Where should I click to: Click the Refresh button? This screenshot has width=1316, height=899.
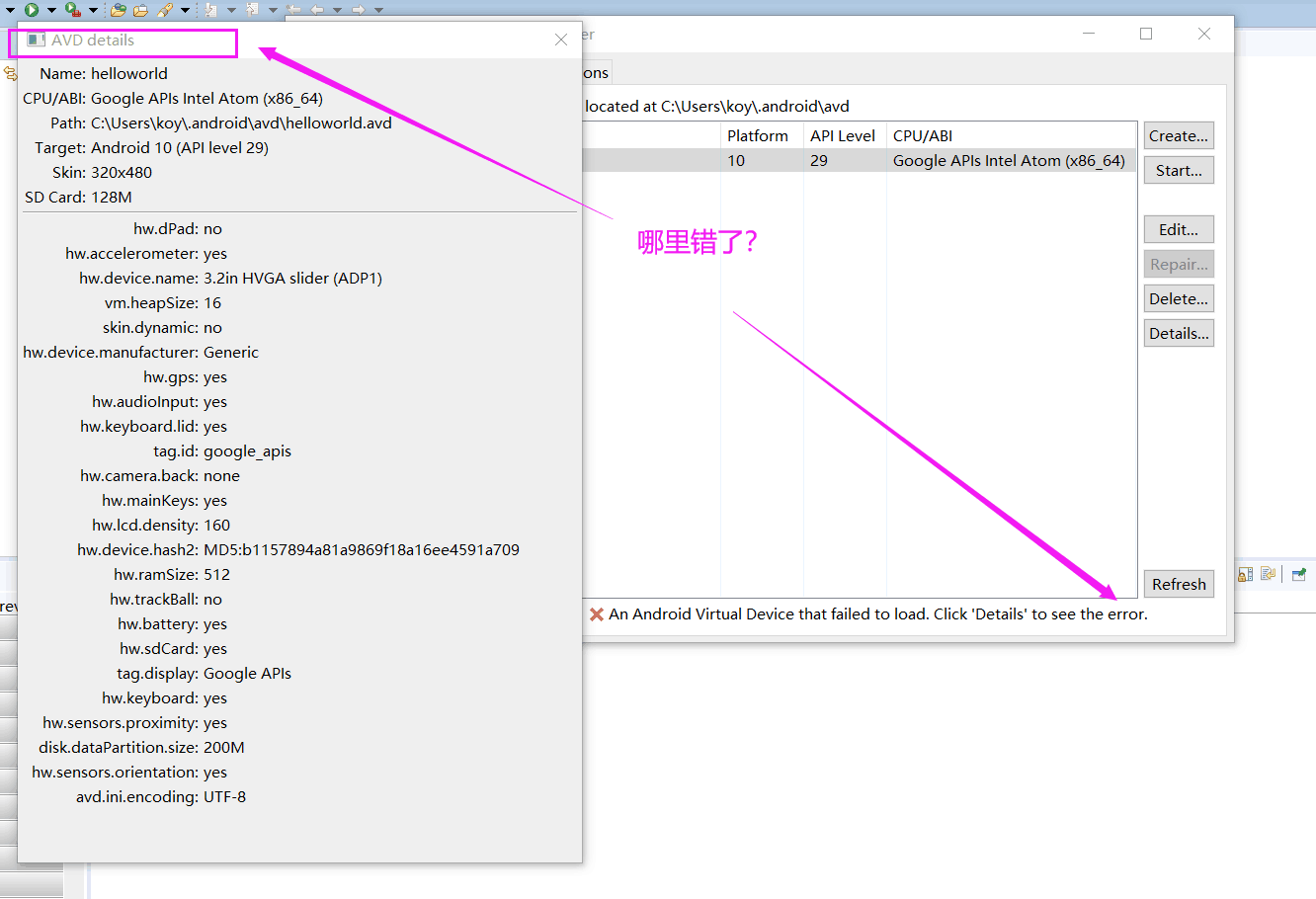coord(1179,584)
